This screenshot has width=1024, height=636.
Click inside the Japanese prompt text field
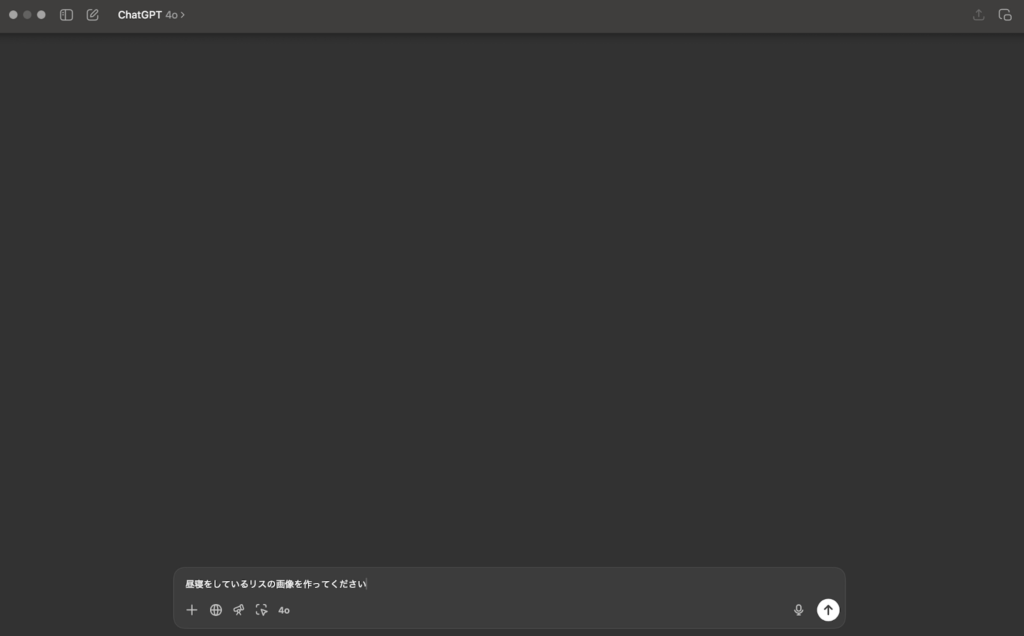[x=509, y=584]
